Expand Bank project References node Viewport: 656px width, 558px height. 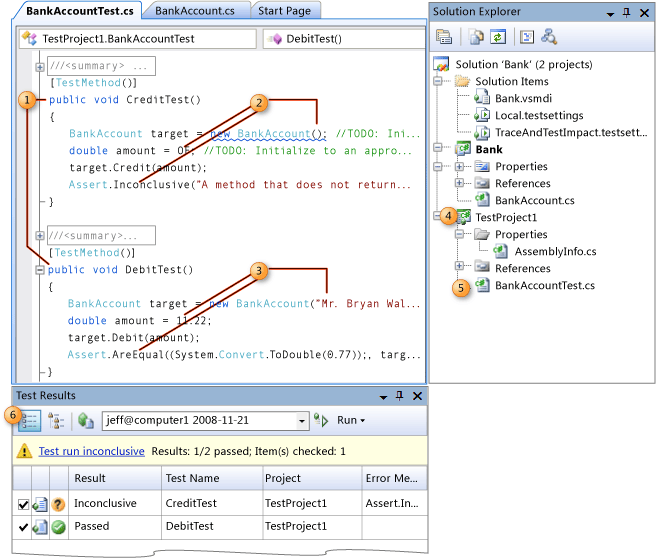coord(459,183)
